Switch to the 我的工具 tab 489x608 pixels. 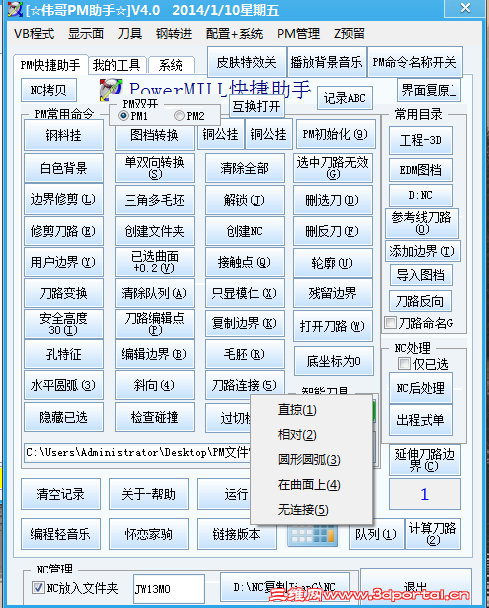coord(117,65)
